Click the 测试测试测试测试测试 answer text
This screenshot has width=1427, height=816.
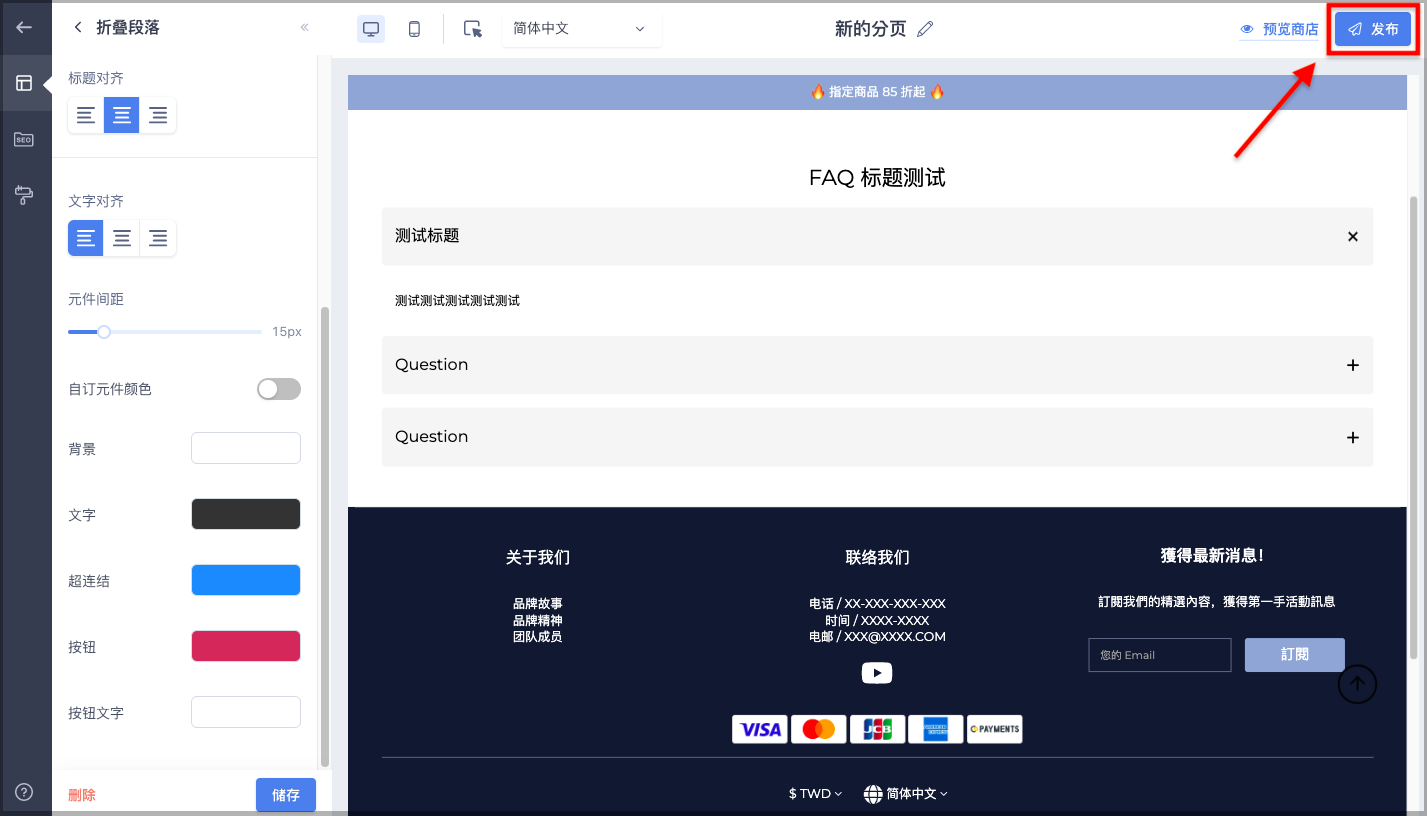457,301
